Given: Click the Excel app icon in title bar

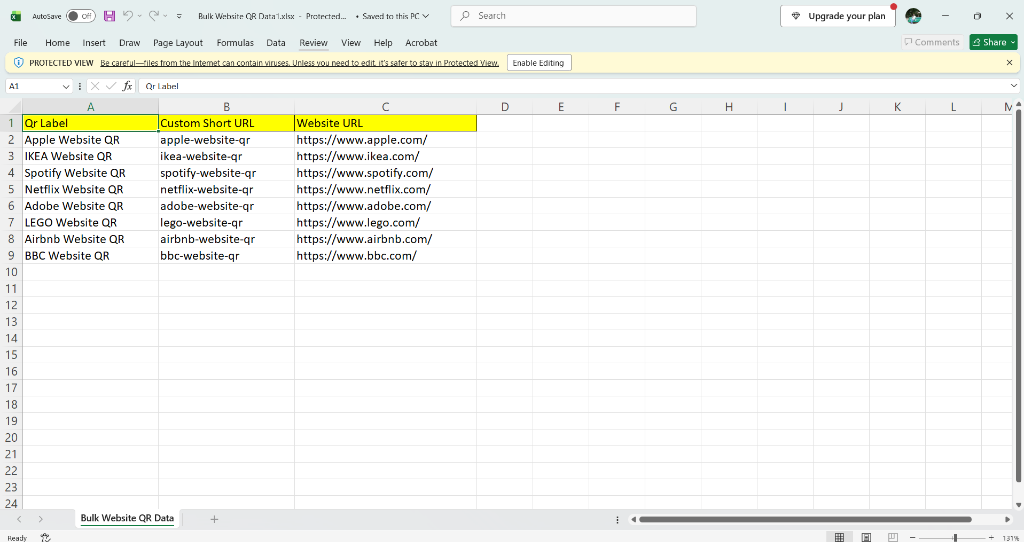Looking at the screenshot, I should [16, 16].
